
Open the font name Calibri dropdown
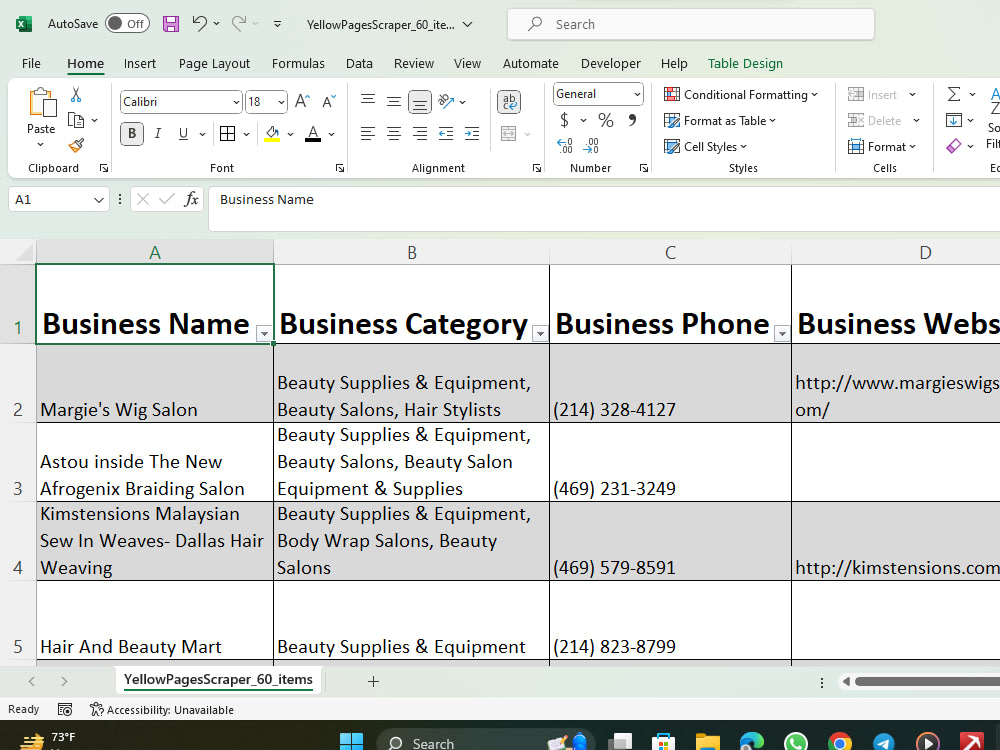click(236, 102)
